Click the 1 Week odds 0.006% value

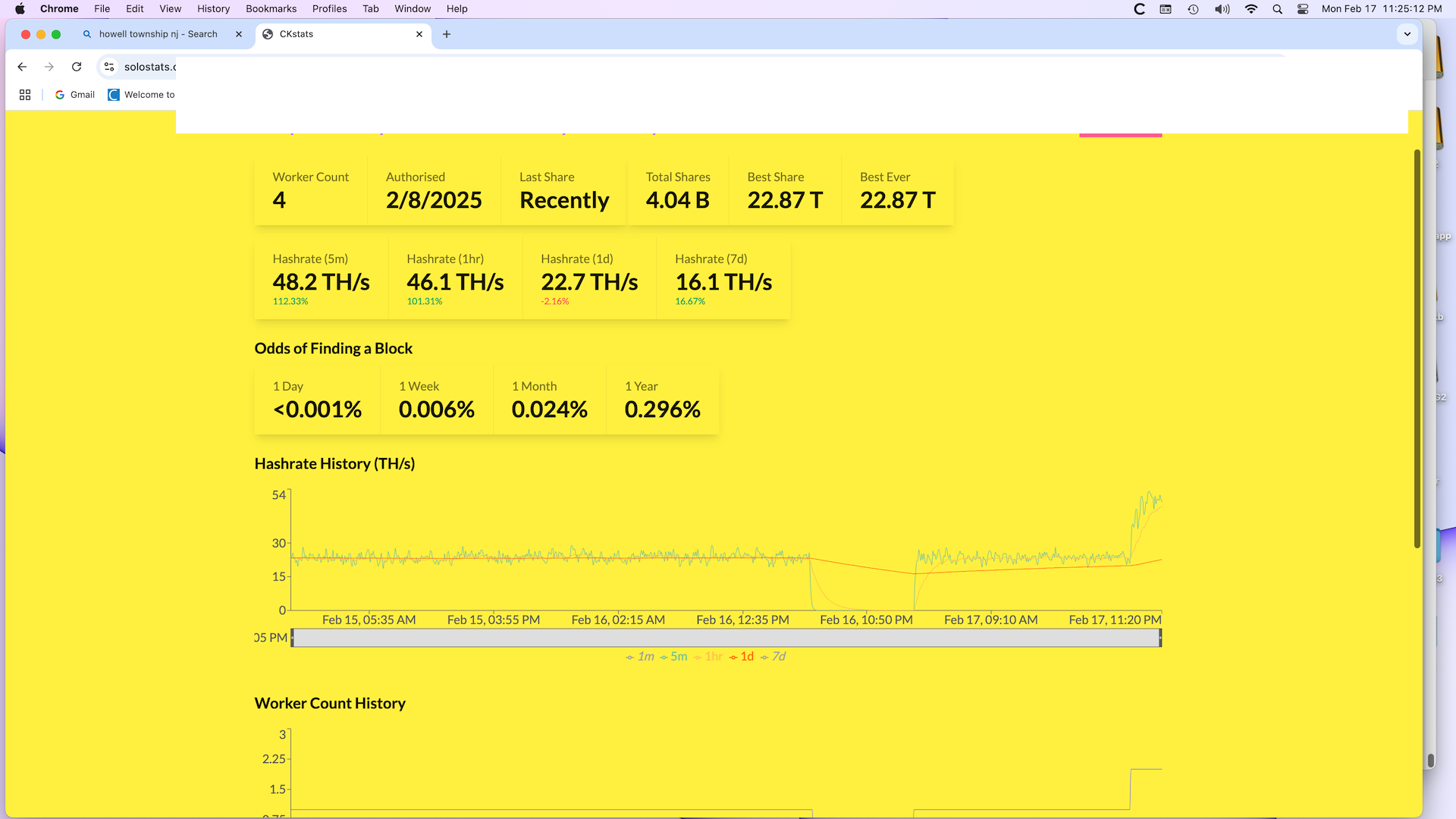click(437, 409)
